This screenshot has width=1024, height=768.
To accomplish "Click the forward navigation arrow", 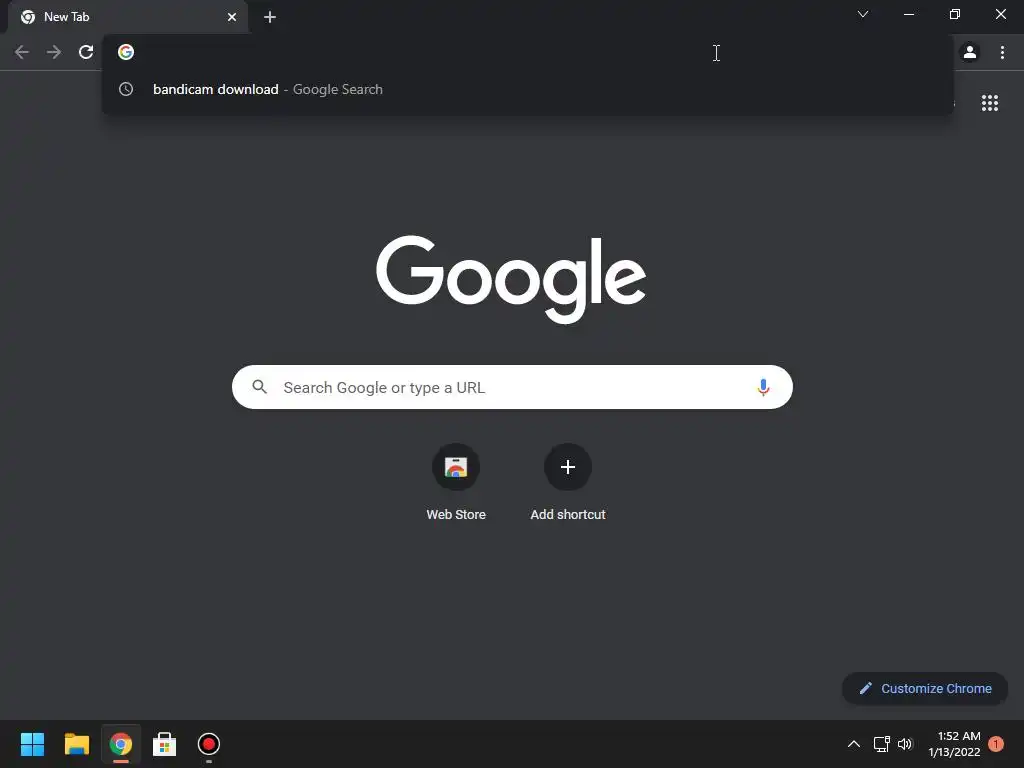I will coord(54,52).
